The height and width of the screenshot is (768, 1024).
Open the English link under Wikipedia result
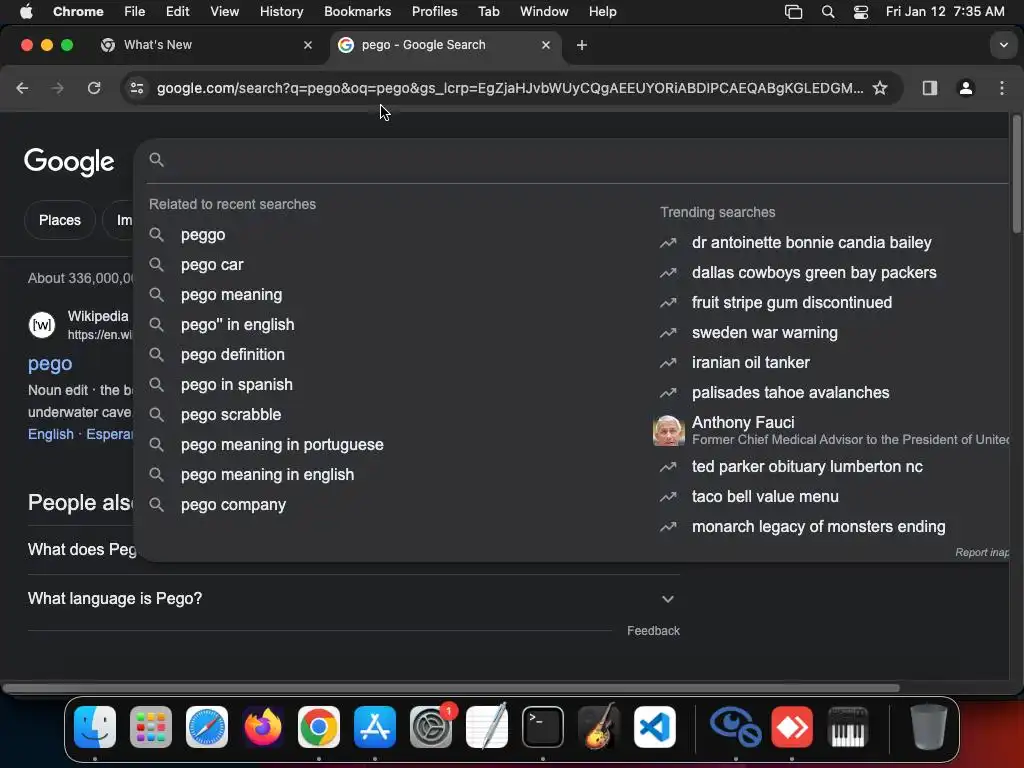tap(51, 434)
